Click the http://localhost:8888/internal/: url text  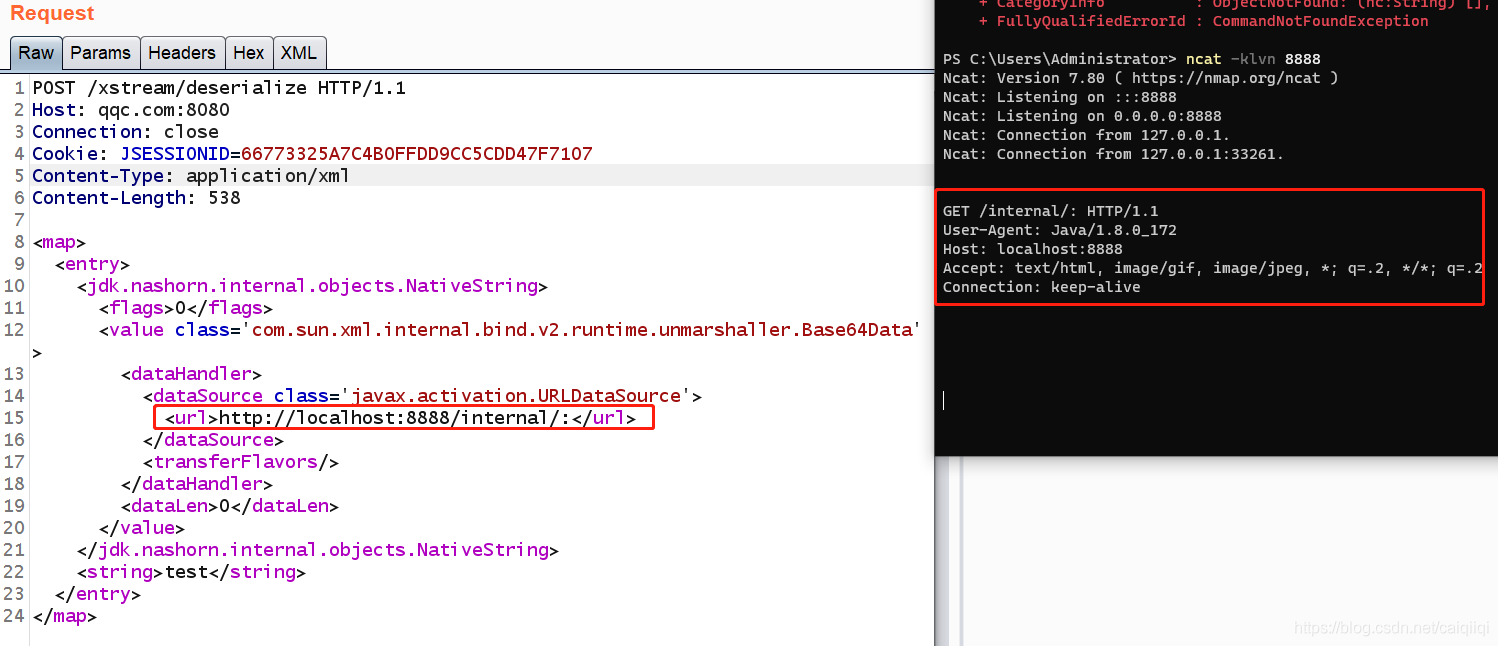point(394,418)
